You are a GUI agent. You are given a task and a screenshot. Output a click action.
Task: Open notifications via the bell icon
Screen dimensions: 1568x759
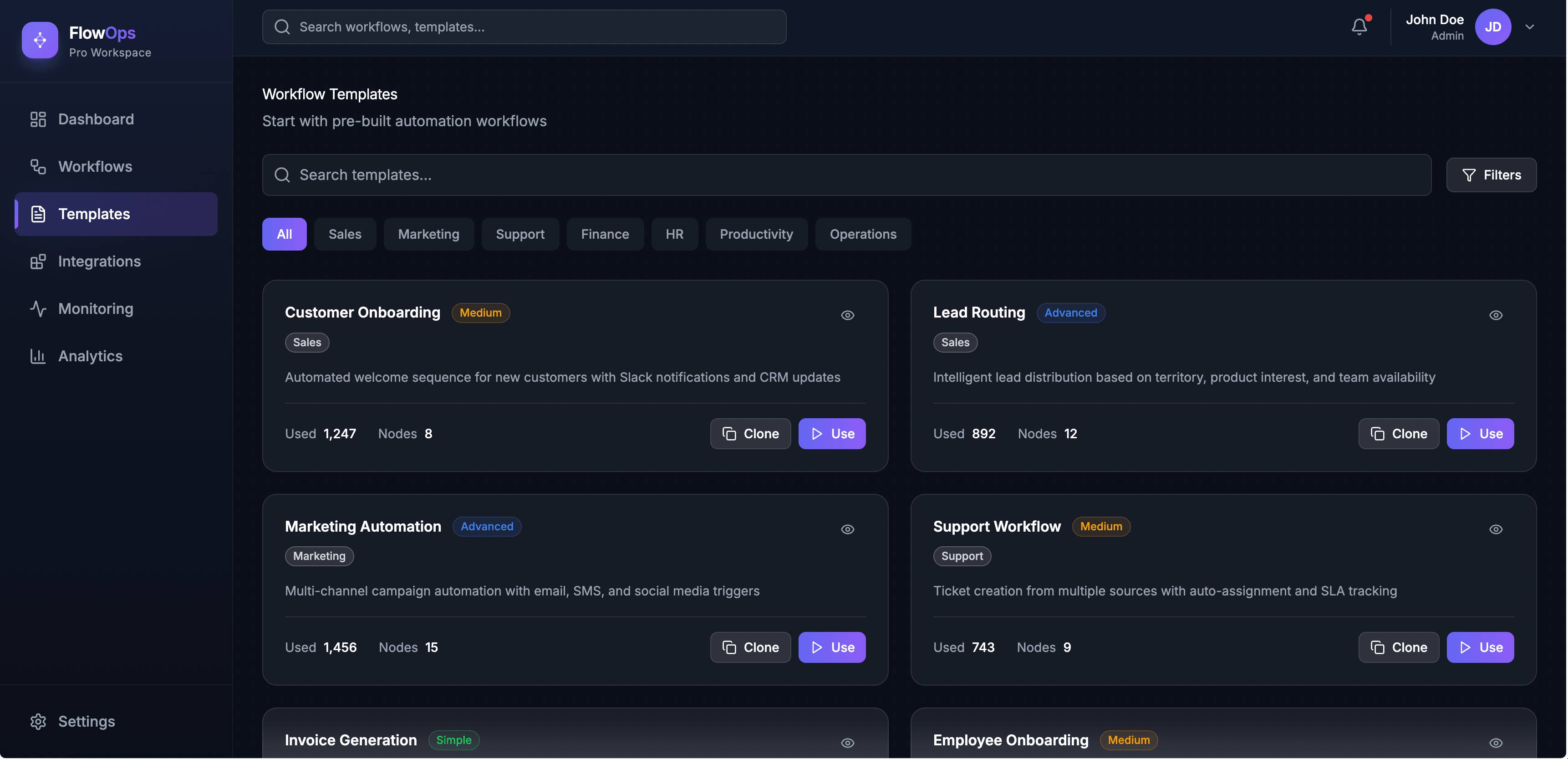(x=1359, y=26)
